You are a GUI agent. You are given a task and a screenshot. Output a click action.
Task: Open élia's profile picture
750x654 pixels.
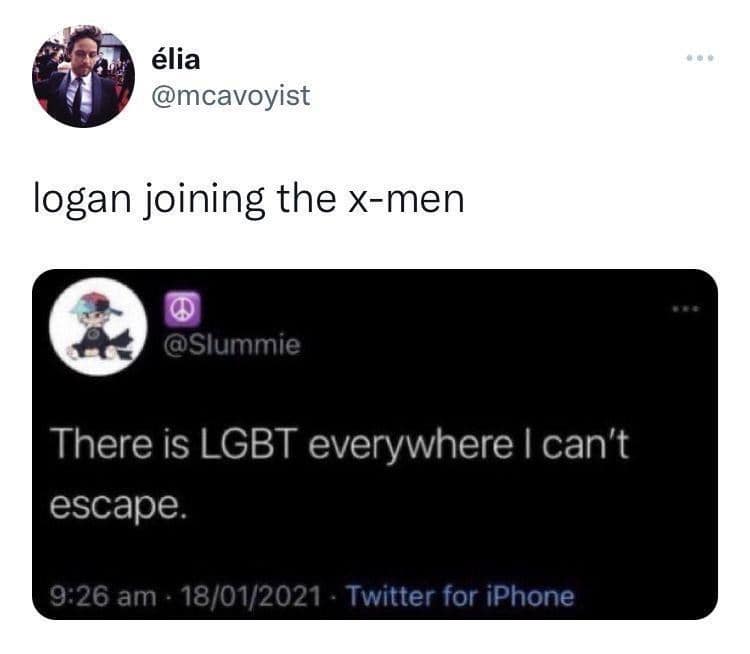[x=84, y=76]
